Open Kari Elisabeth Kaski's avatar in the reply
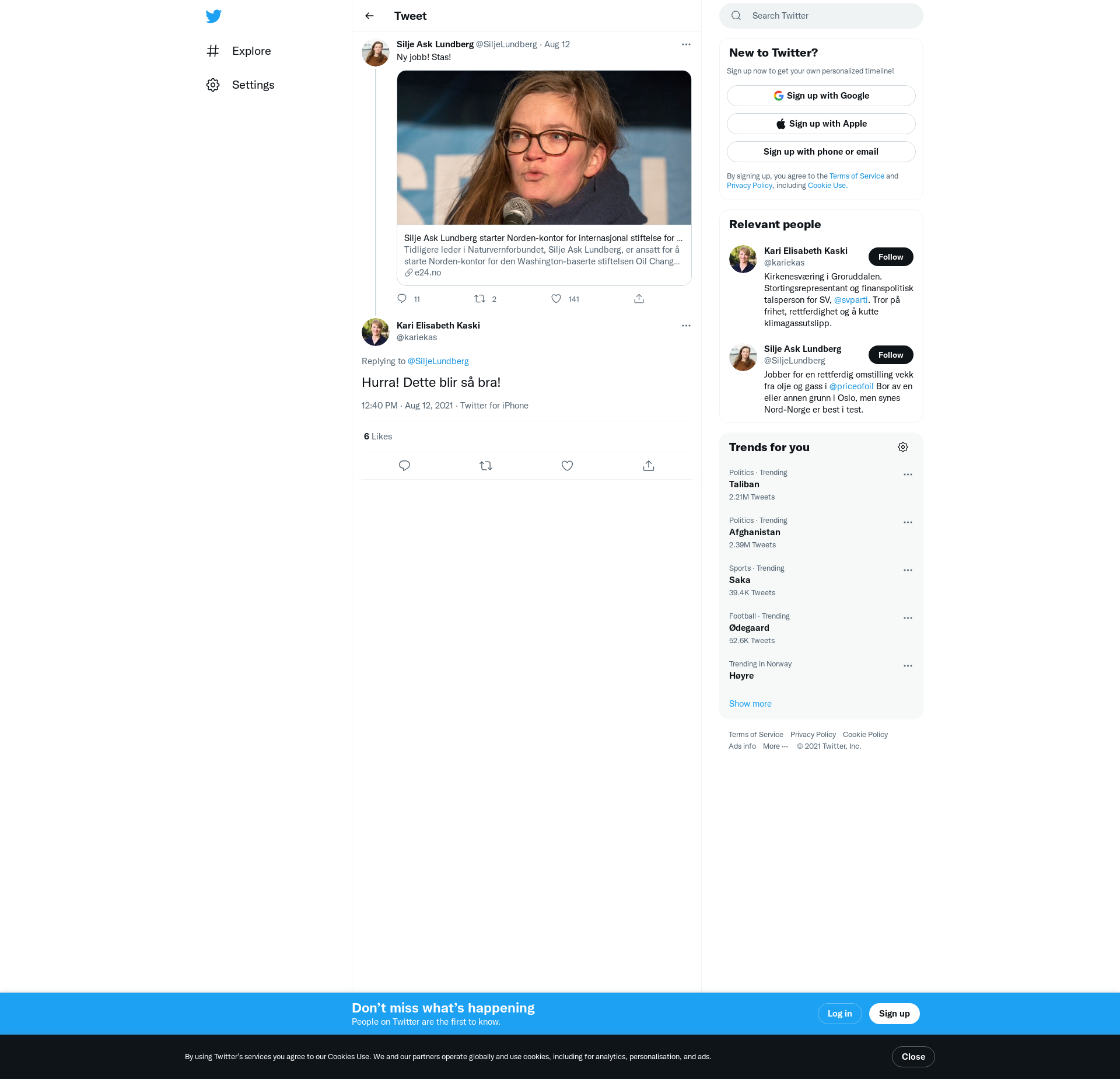The width and height of the screenshot is (1120, 1079). [x=376, y=332]
